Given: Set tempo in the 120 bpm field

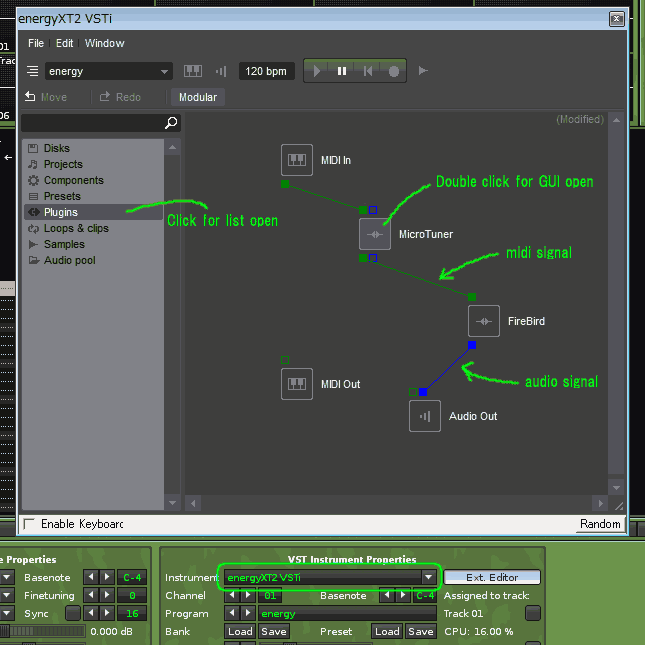Looking at the screenshot, I should pos(266,71).
